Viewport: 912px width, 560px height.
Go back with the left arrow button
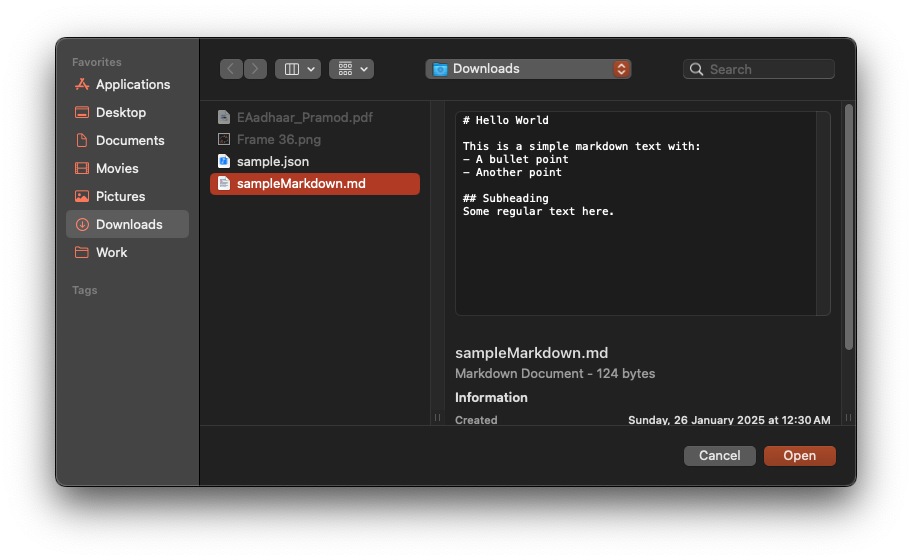231,69
